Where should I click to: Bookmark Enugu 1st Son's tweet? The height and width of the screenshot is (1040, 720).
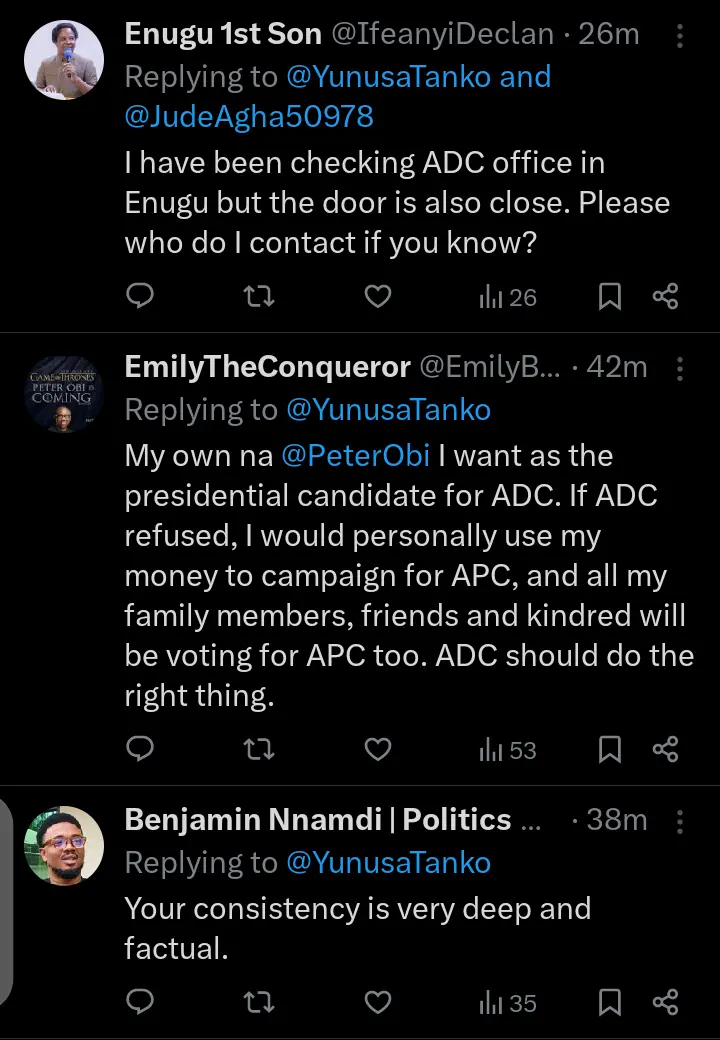click(609, 296)
